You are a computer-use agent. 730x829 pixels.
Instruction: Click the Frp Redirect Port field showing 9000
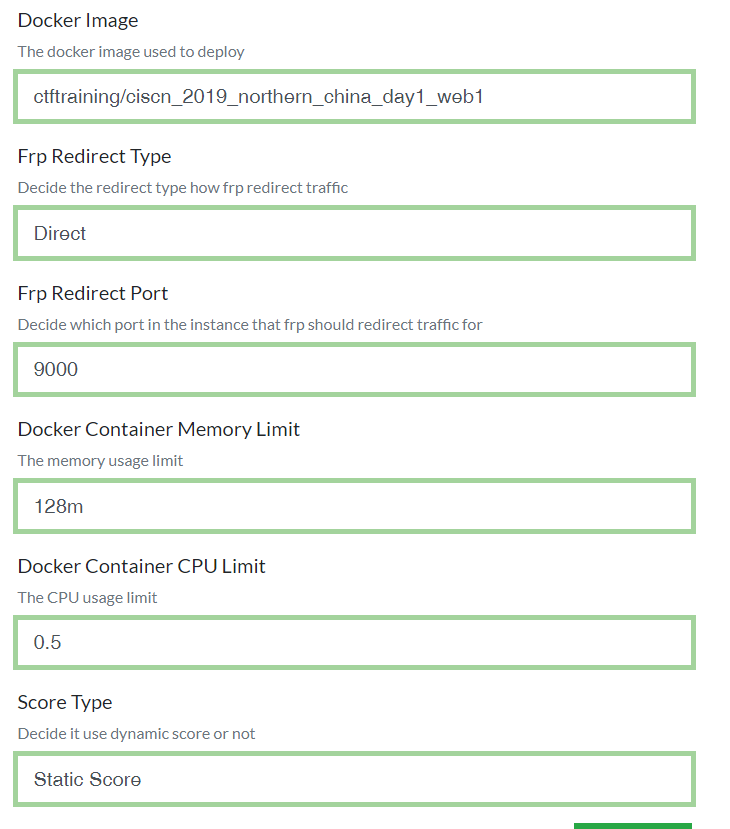click(x=354, y=369)
